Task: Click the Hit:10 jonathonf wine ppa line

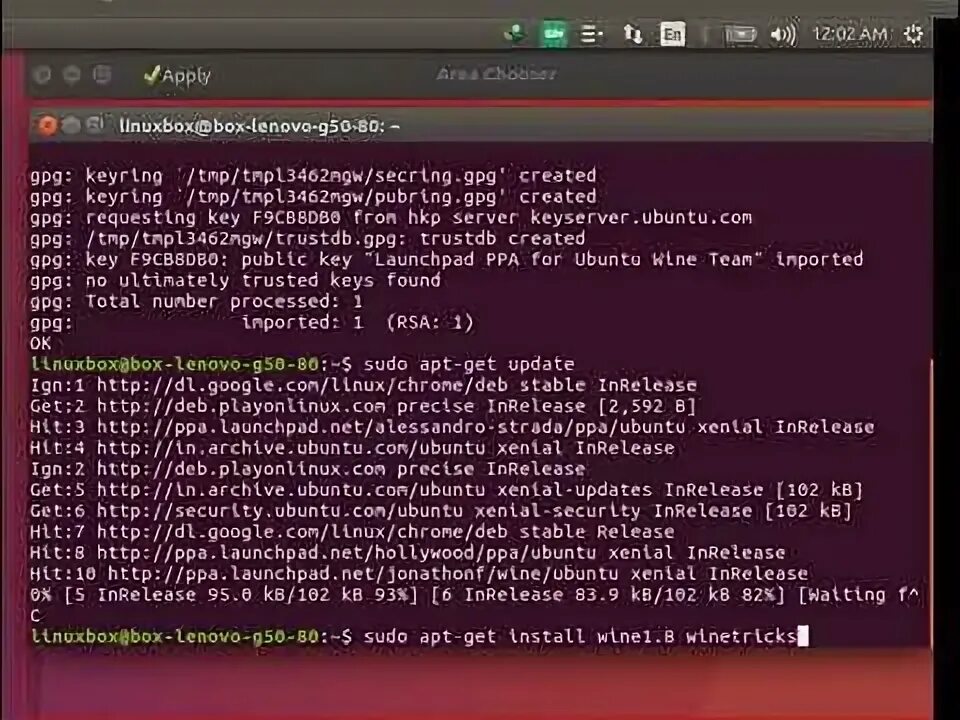Action: [x=419, y=574]
